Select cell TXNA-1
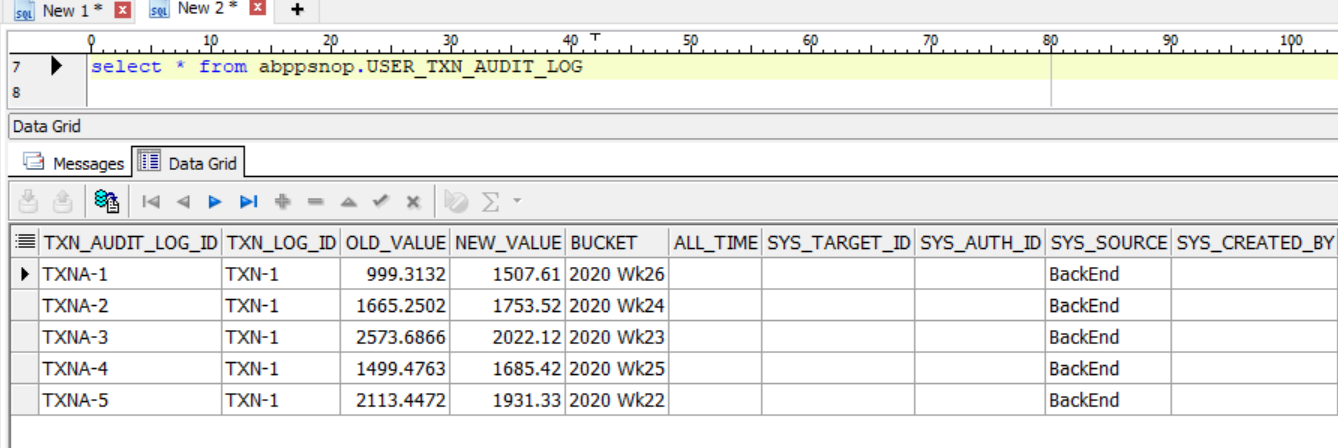The height and width of the screenshot is (448, 1338). click(130, 273)
